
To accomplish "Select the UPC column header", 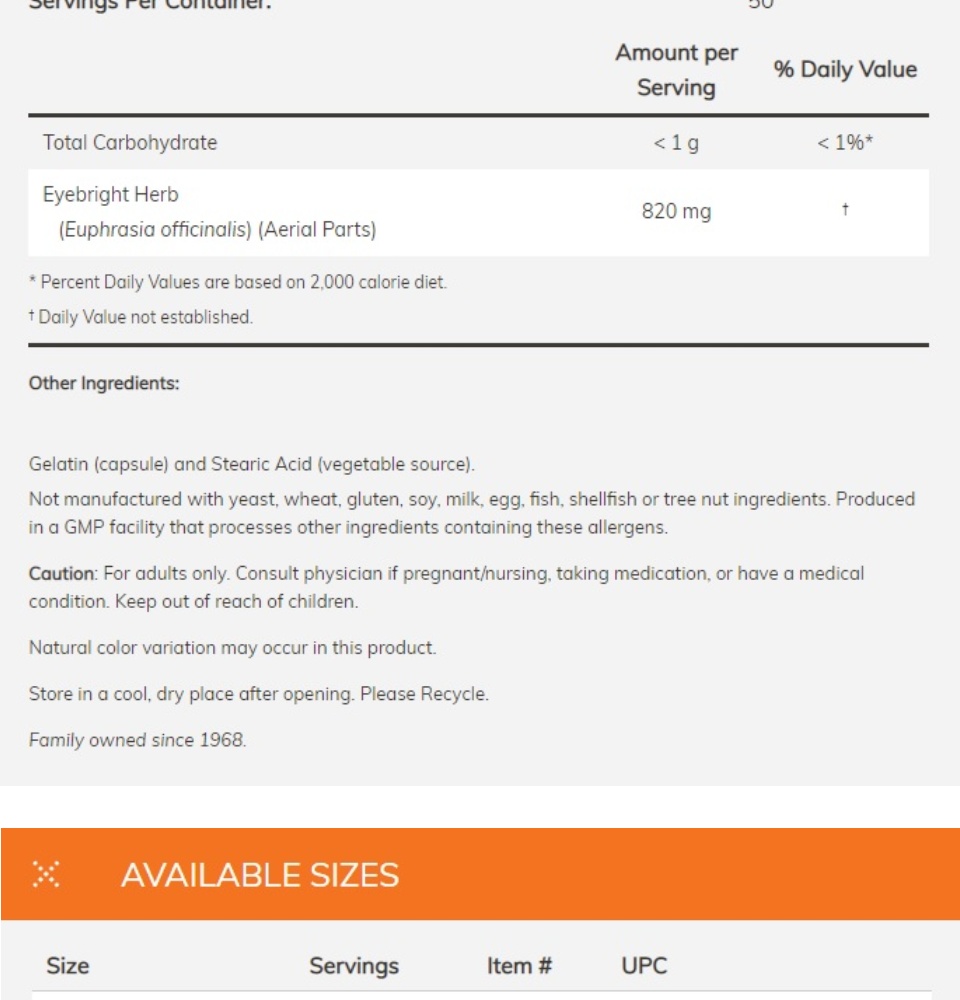I will pyautogui.click(x=644, y=966).
